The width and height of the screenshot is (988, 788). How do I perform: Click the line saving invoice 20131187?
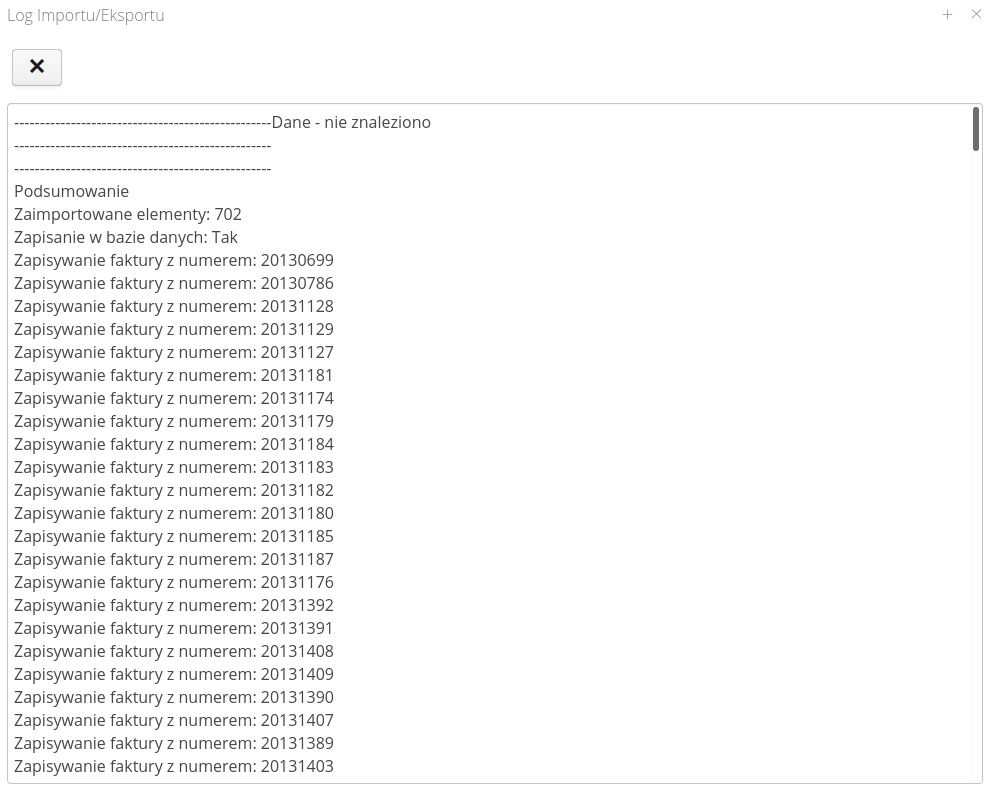click(173, 559)
